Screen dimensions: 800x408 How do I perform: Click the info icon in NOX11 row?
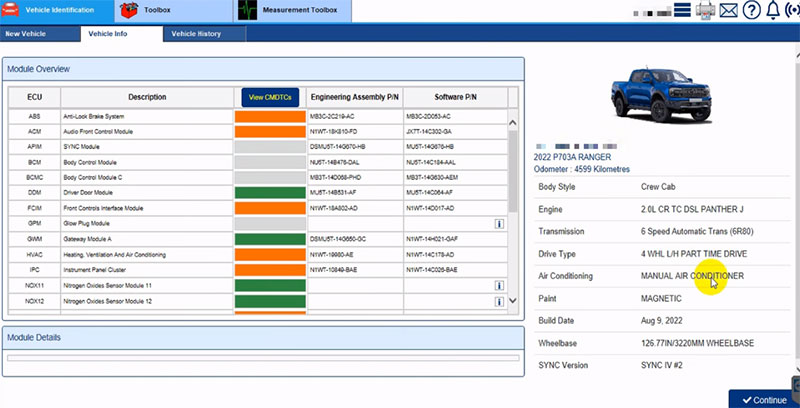point(499,286)
